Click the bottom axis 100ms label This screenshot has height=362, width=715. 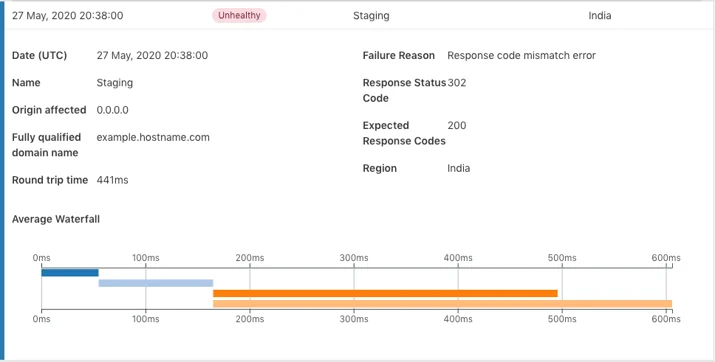tap(146, 319)
